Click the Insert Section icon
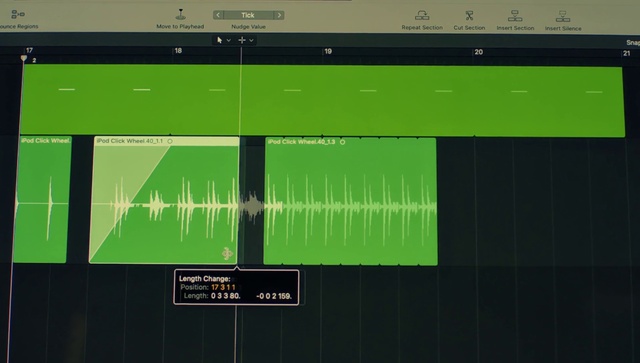The height and width of the screenshot is (363, 640). pyautogui.click(x=515, y=16)
